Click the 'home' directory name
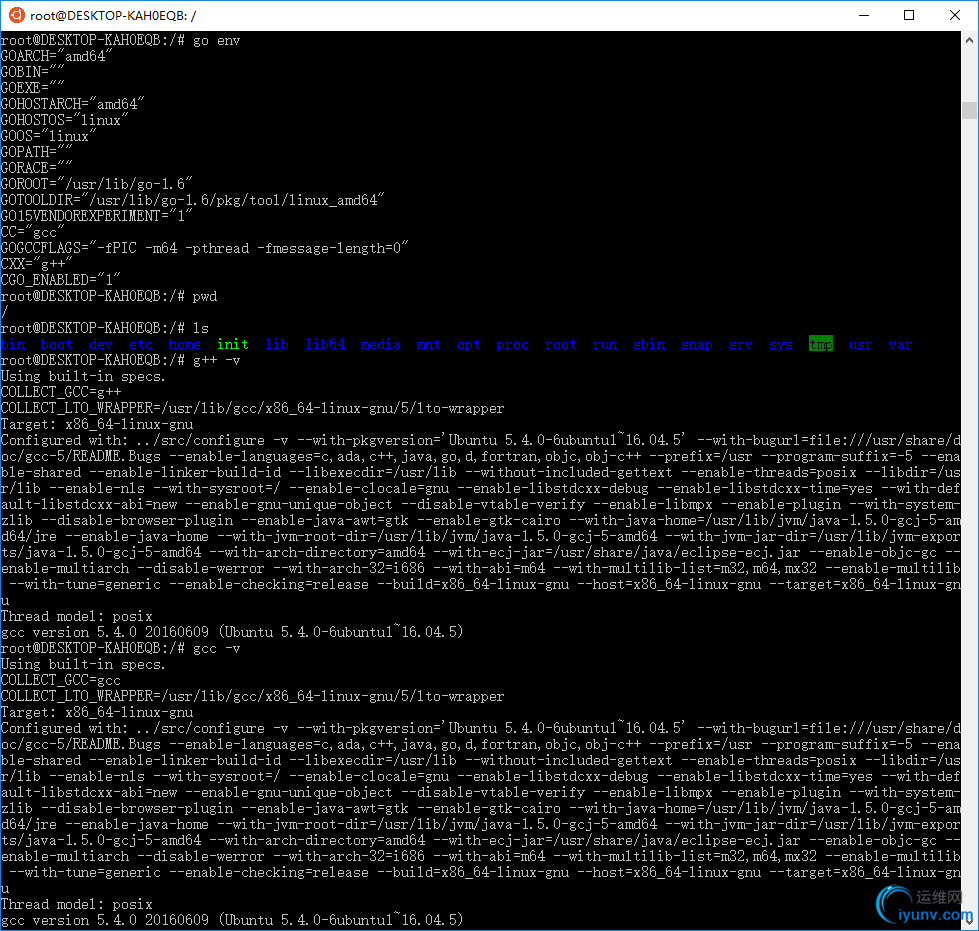 [x=184, y=344]
